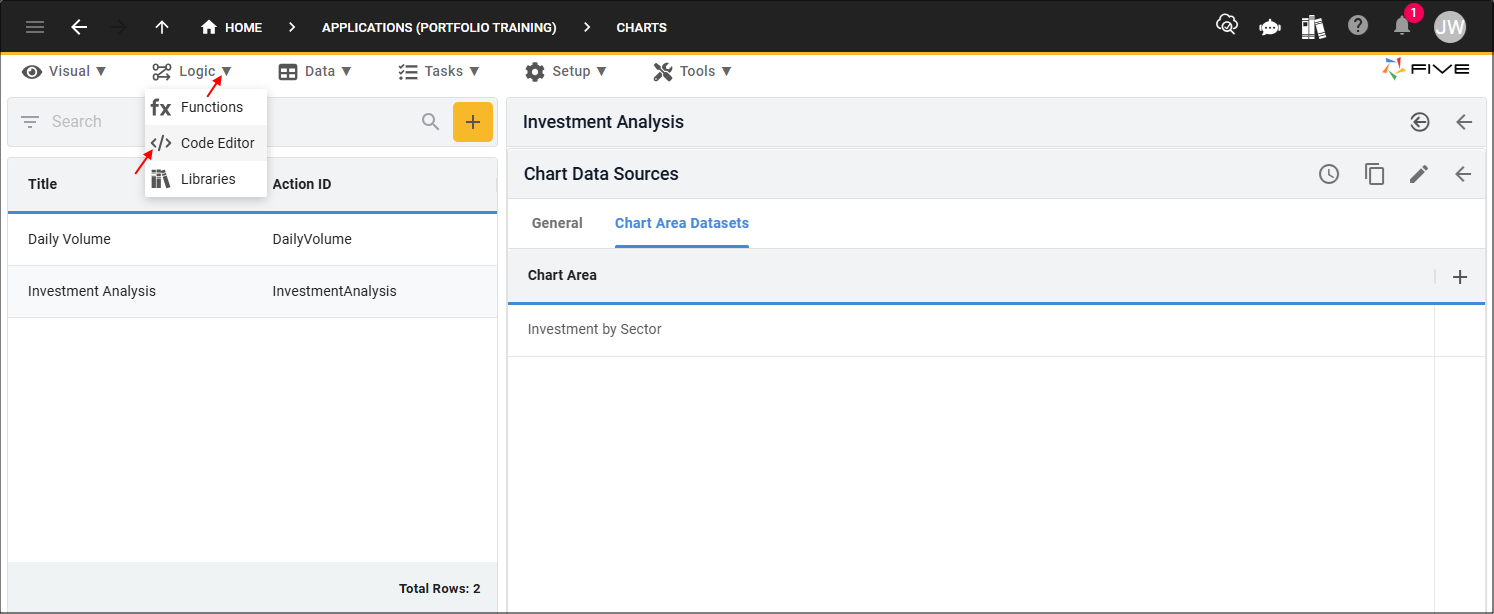Focus the Search input field
The height and width of the screenshot is (614, 1494).
tap(230, 122)
